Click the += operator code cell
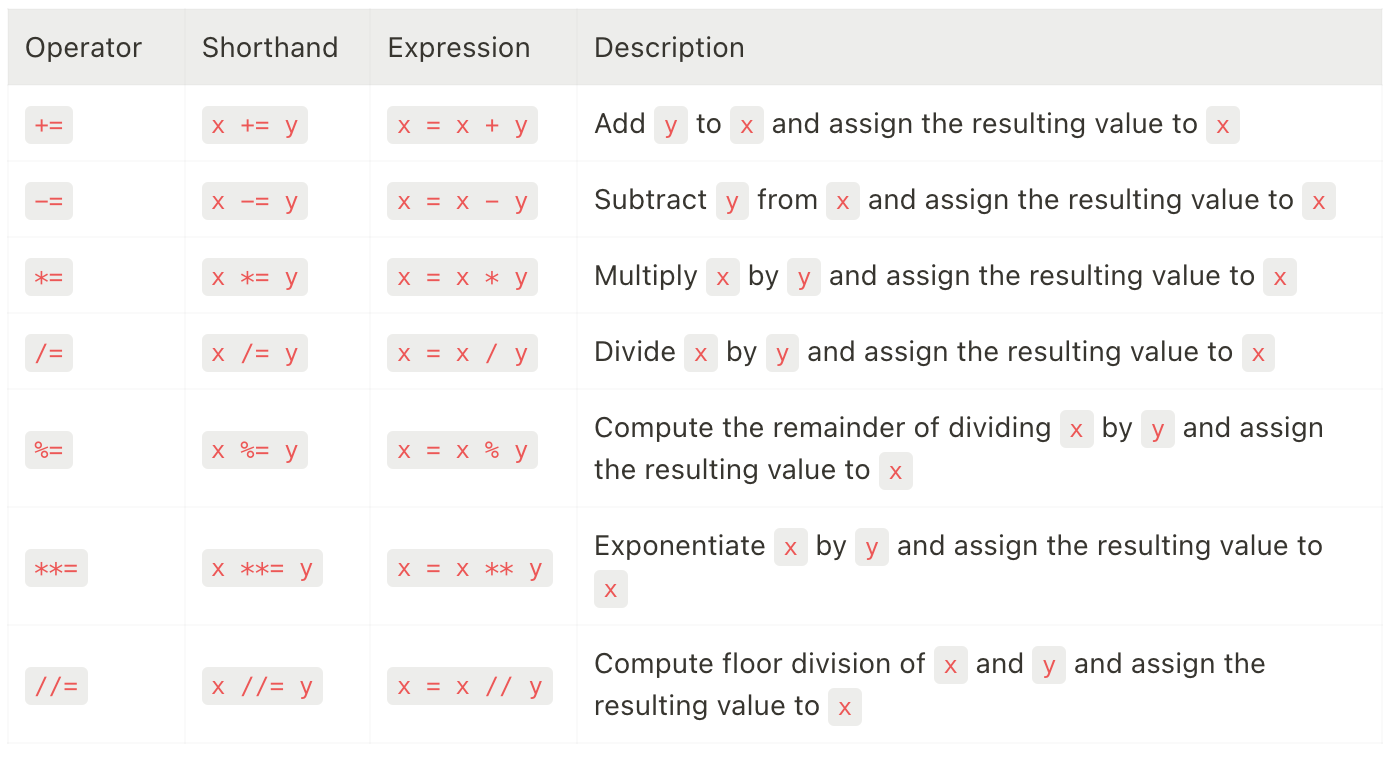The height and width of the screenshot is (758, 1390). click(49, 125)
